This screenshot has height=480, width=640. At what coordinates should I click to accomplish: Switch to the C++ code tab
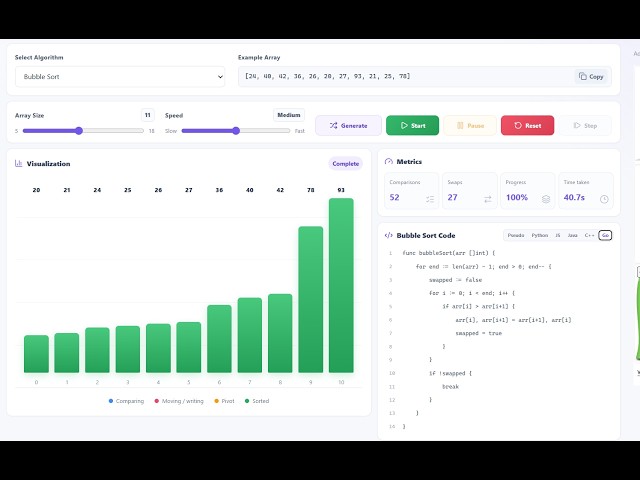[x=589, y=236]
